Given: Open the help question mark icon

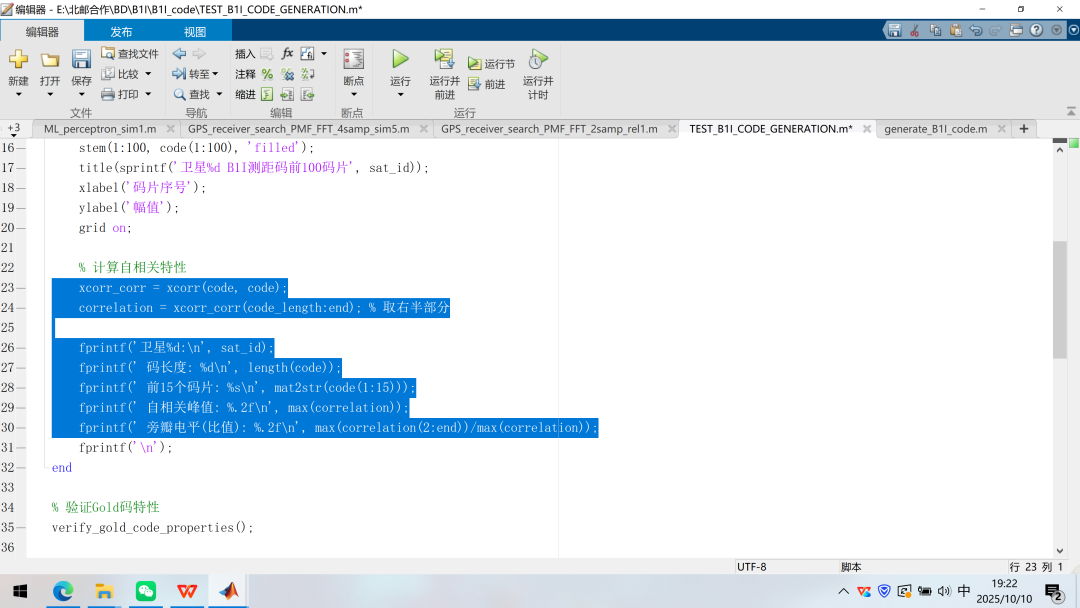Looking at the screenshot, I should [1036, 31].
